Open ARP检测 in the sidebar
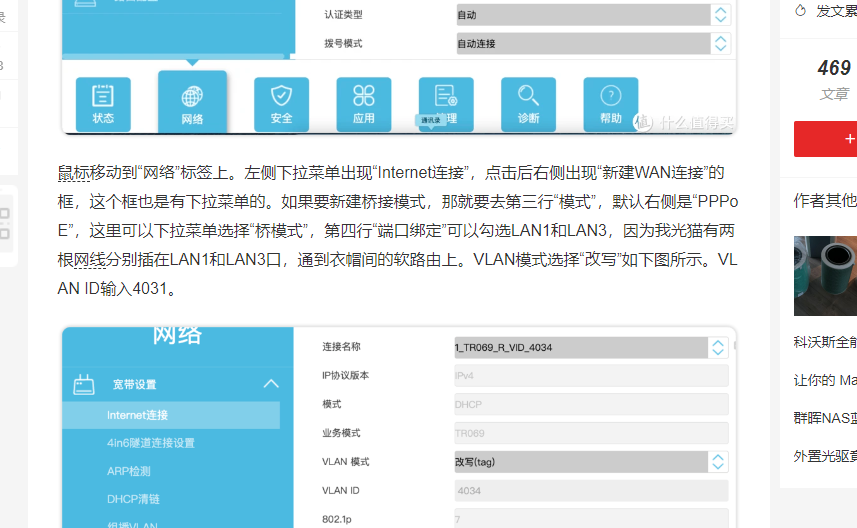857x528 pixels. 129,471
